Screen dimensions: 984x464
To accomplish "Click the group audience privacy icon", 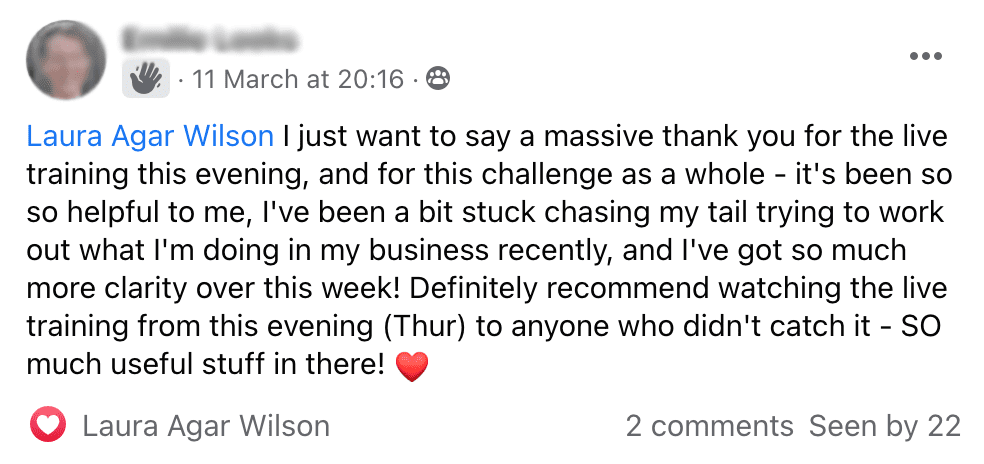I will point(437,78).
